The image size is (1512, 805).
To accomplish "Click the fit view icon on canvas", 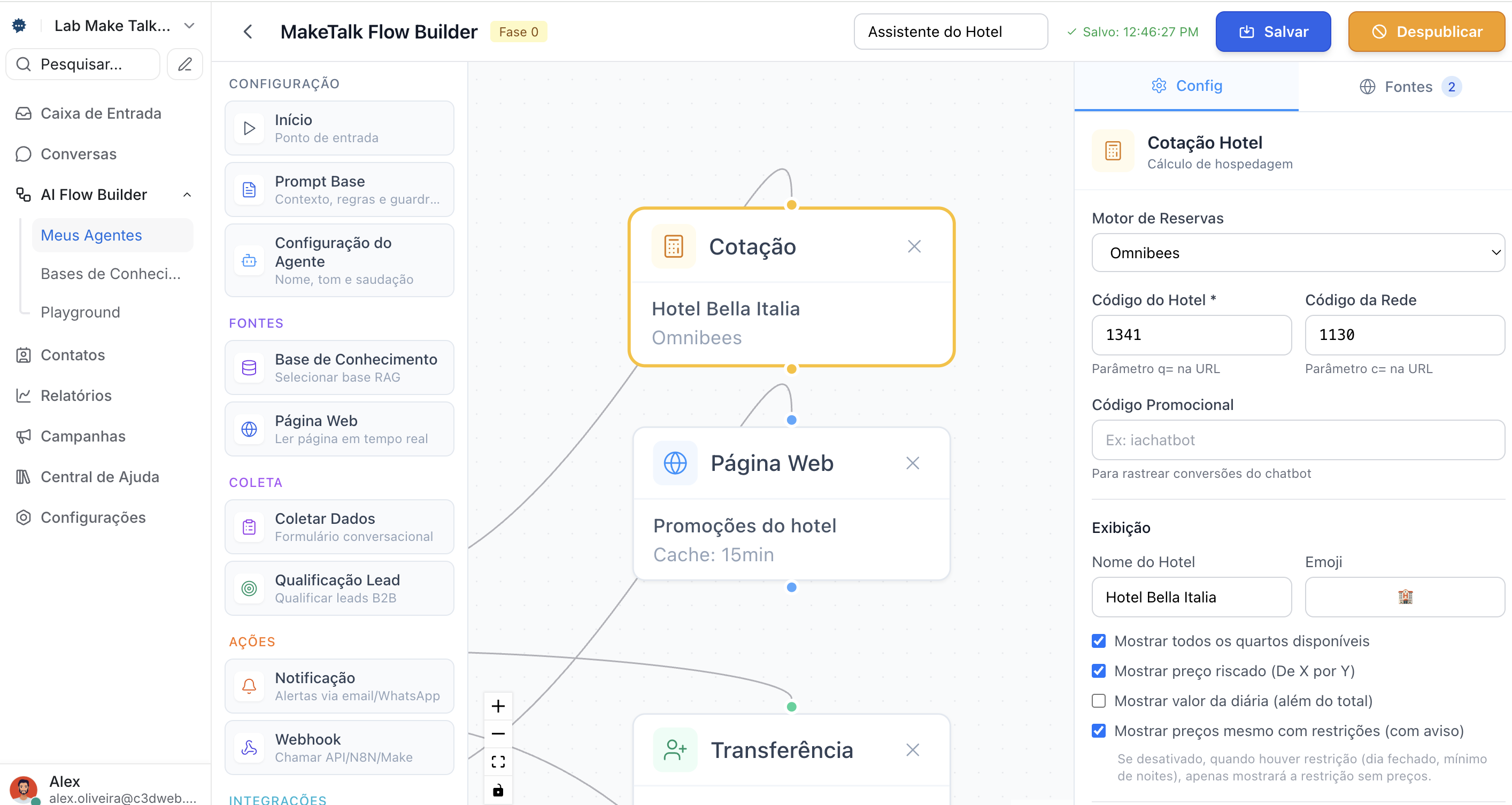I will [x=498, y=762].
